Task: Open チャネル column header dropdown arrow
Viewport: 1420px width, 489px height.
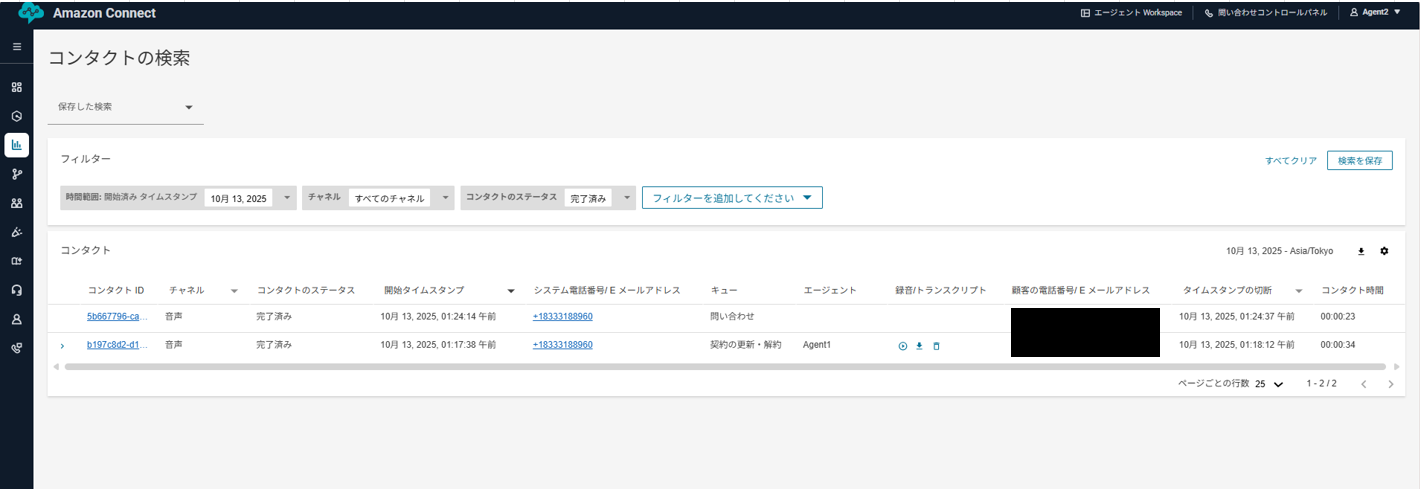Action: 234,291
